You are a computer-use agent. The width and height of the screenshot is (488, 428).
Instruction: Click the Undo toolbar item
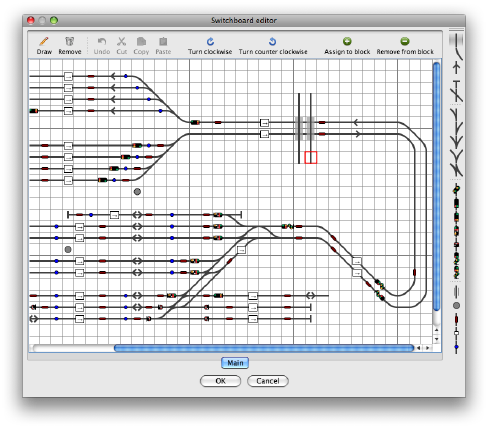point(102,46)
